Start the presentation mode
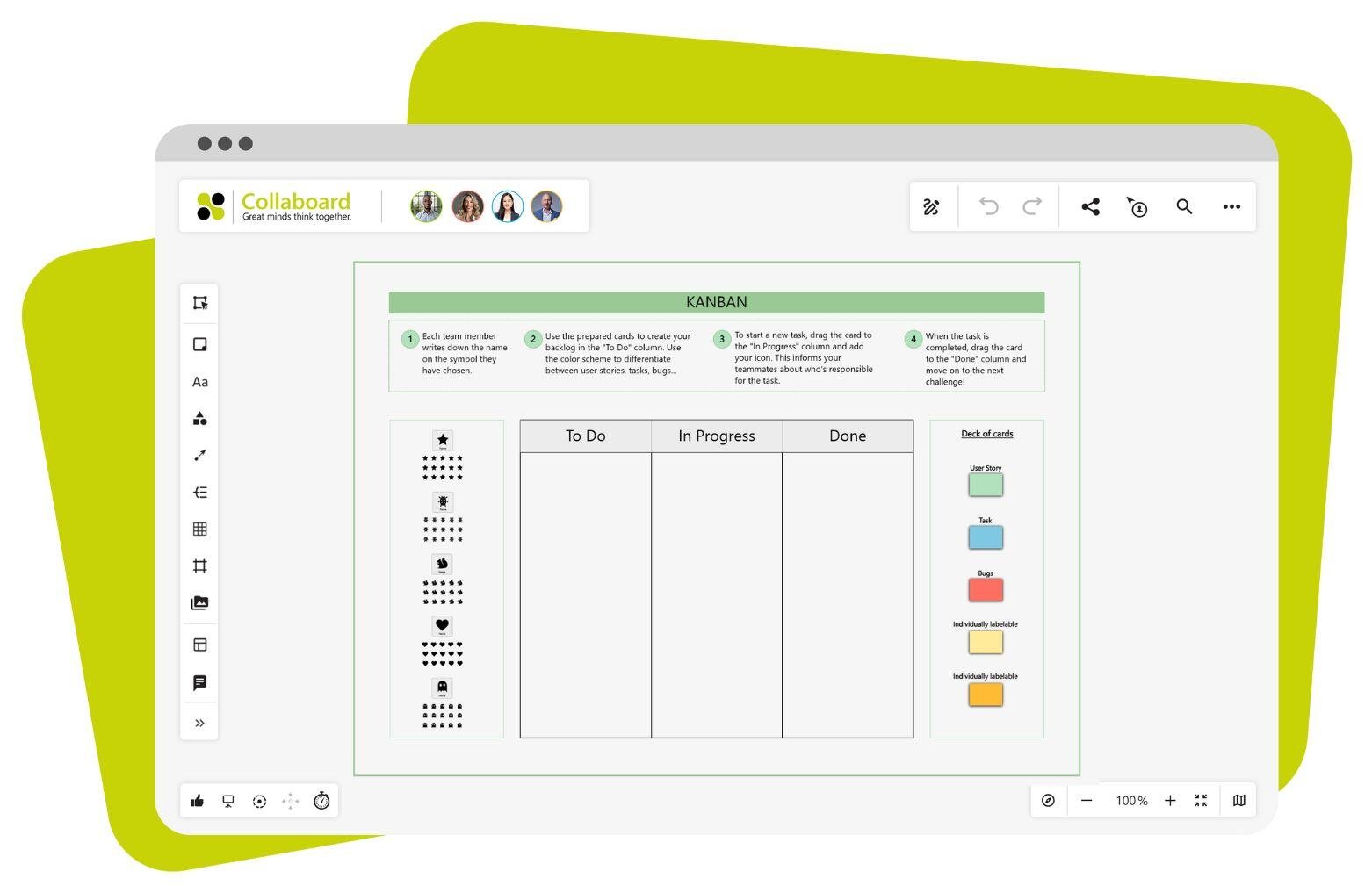 228,800
